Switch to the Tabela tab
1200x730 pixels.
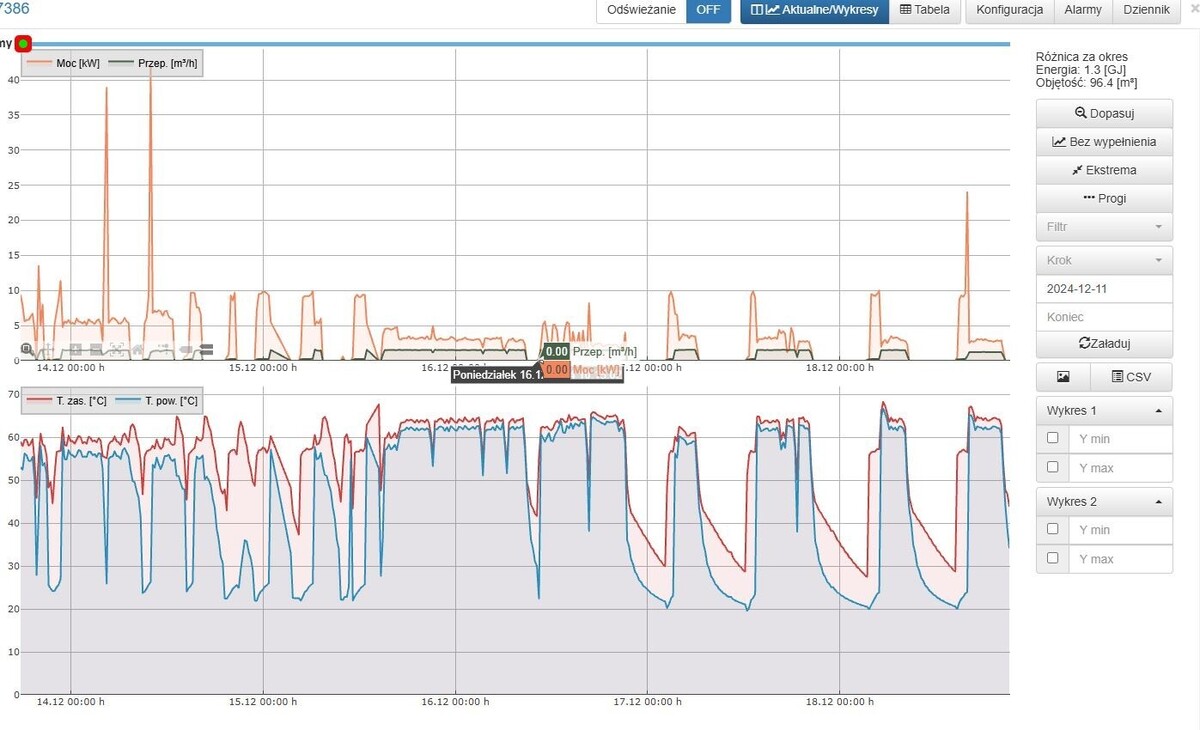925,10
